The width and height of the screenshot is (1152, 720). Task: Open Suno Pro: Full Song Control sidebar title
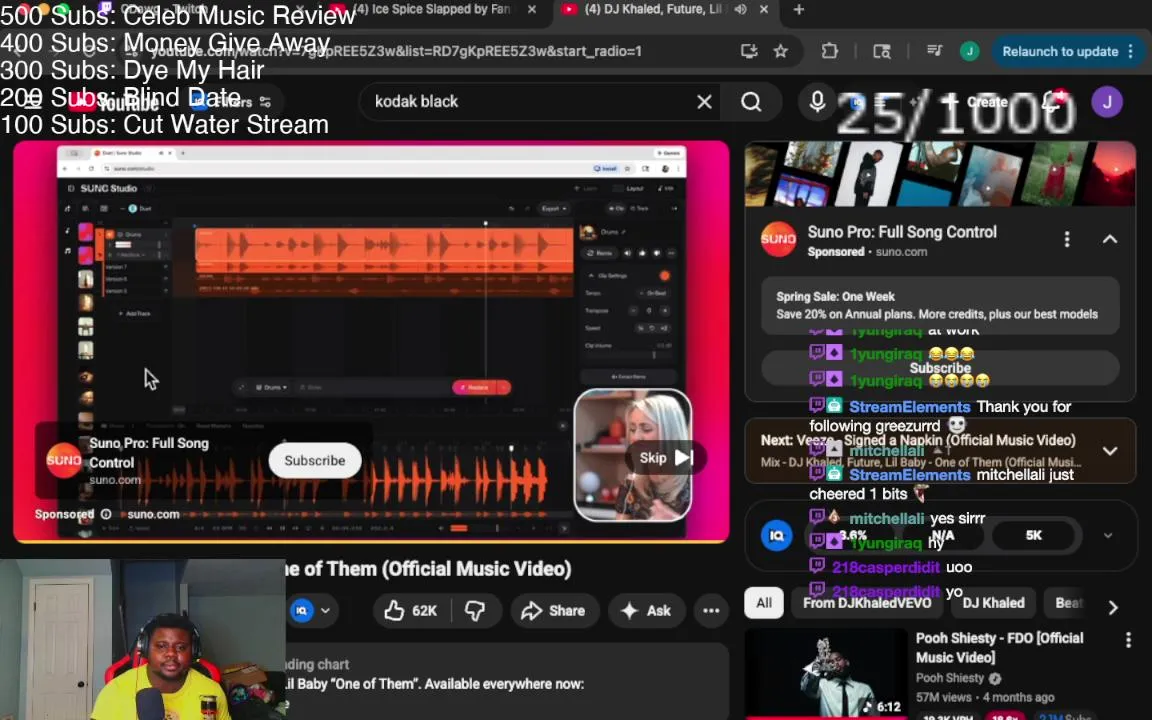(x=902, y=232)
